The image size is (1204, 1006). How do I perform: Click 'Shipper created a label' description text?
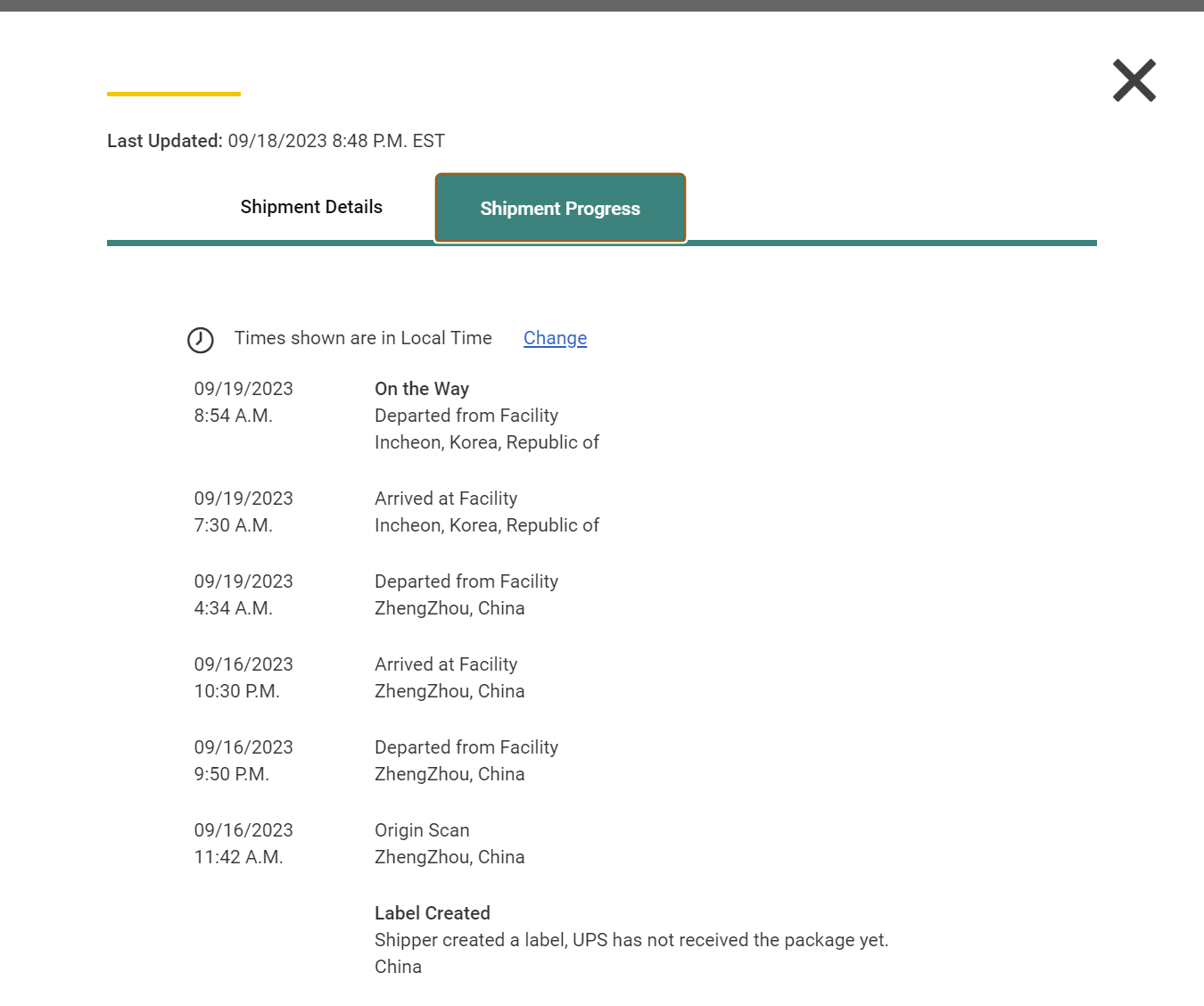coord(631,940)
